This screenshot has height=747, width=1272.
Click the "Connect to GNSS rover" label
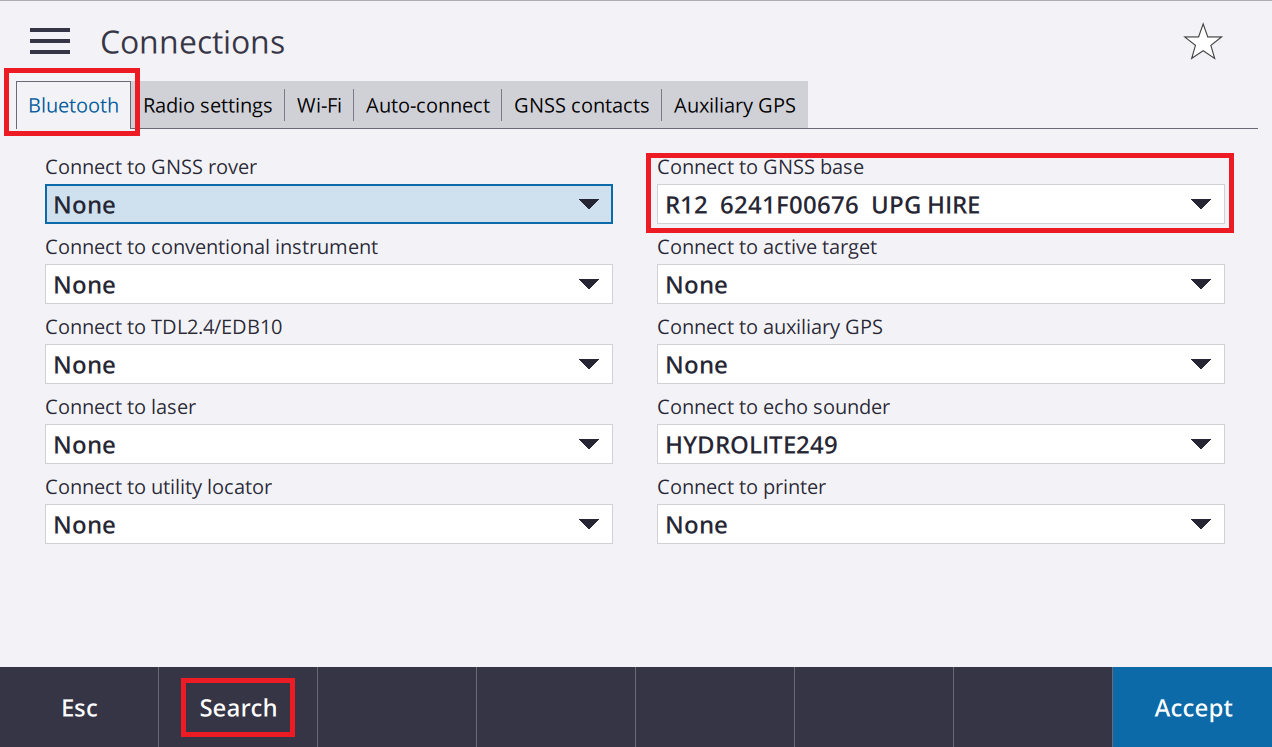151,167
